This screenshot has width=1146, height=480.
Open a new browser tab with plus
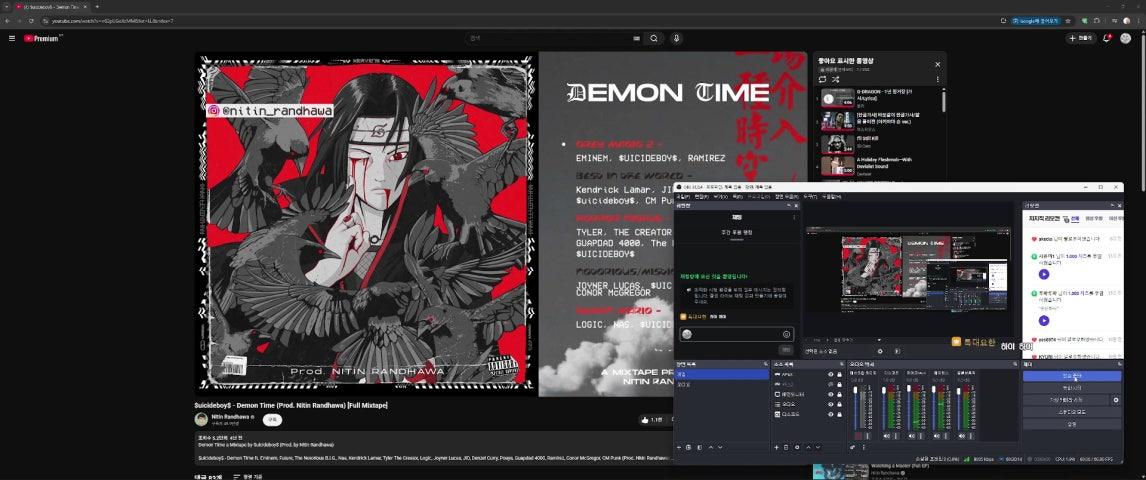96,6
